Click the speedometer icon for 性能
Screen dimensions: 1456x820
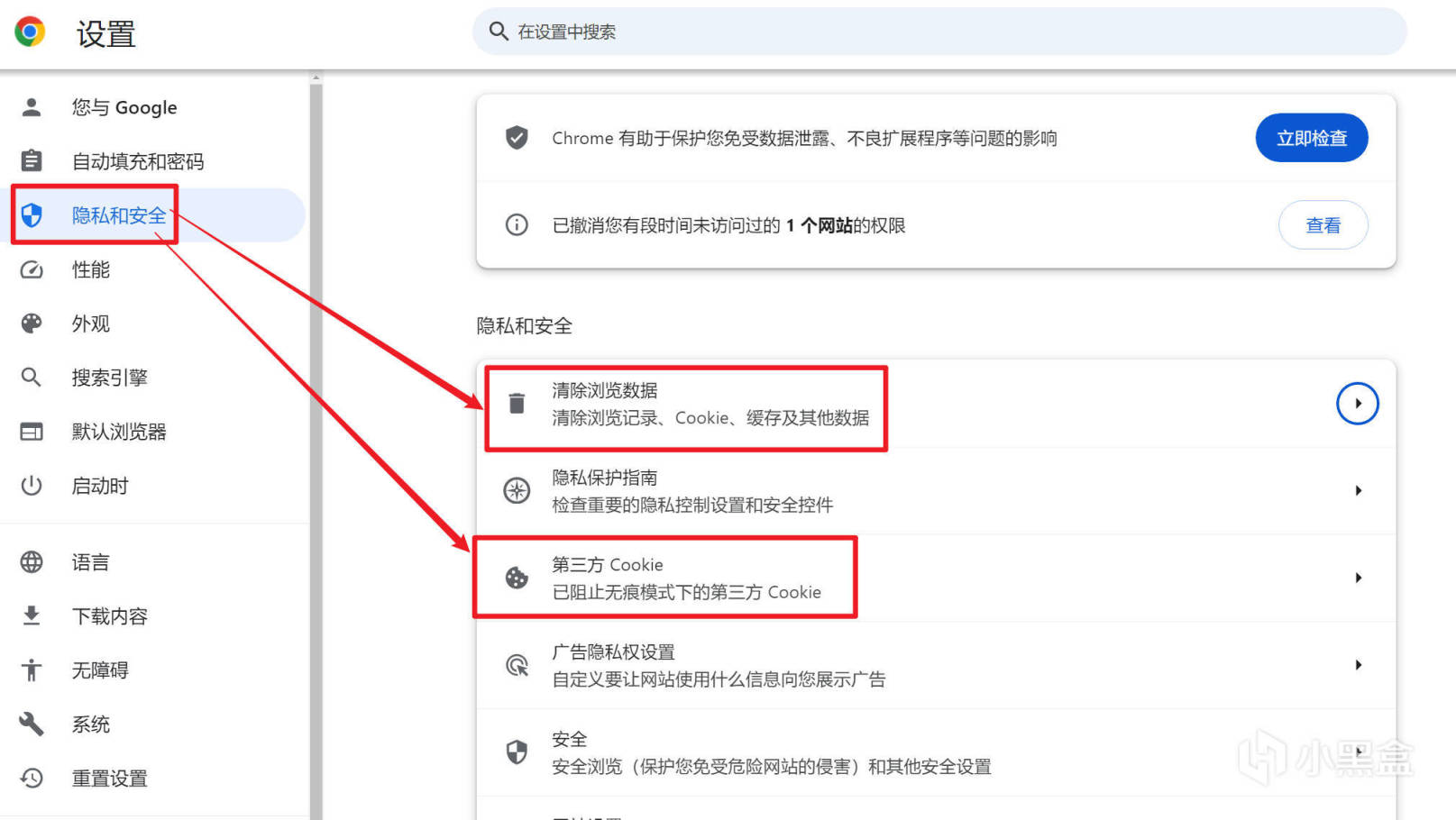32,269
